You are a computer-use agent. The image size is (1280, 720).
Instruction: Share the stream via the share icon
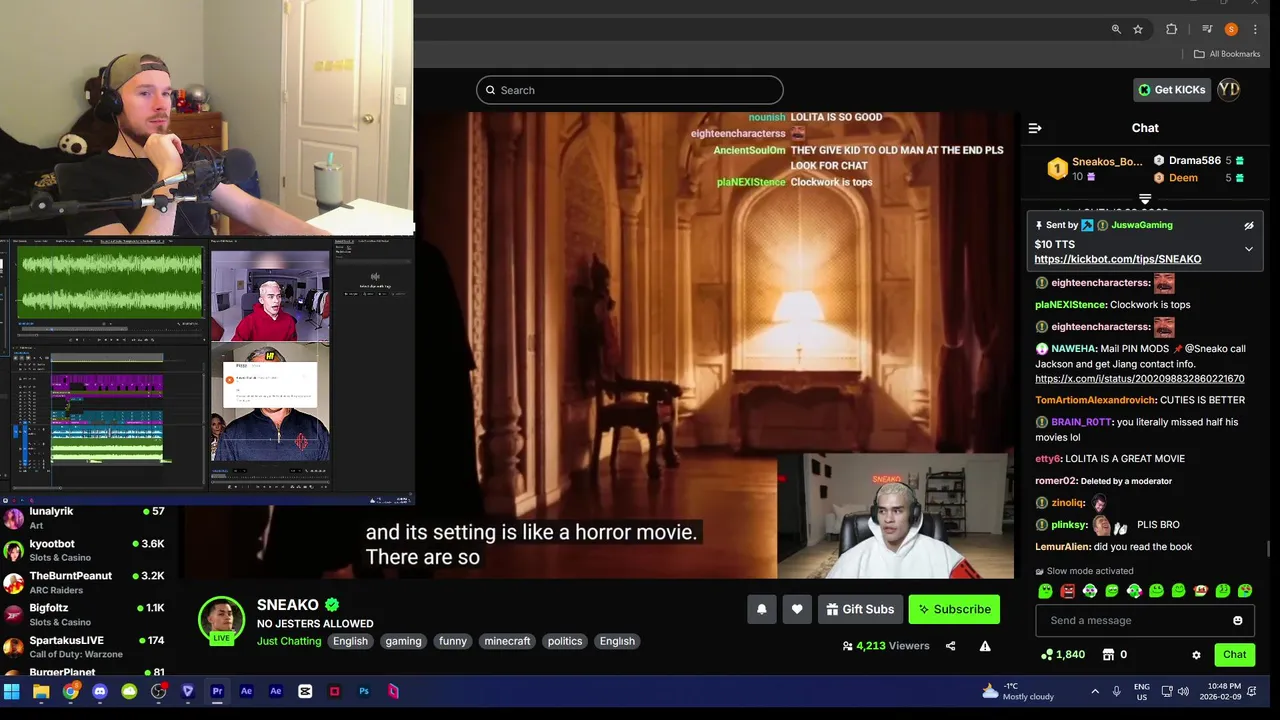point(950,646)
